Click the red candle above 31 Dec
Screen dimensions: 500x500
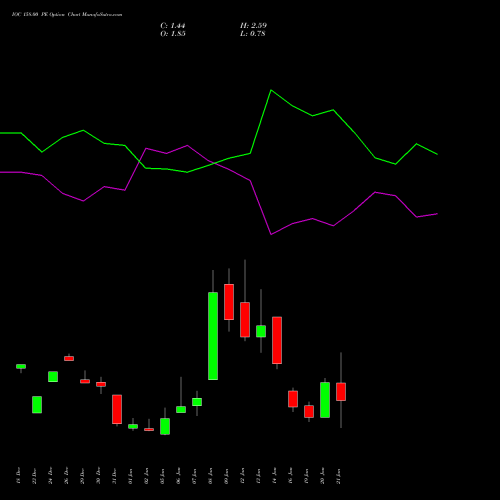click(117, 409)
